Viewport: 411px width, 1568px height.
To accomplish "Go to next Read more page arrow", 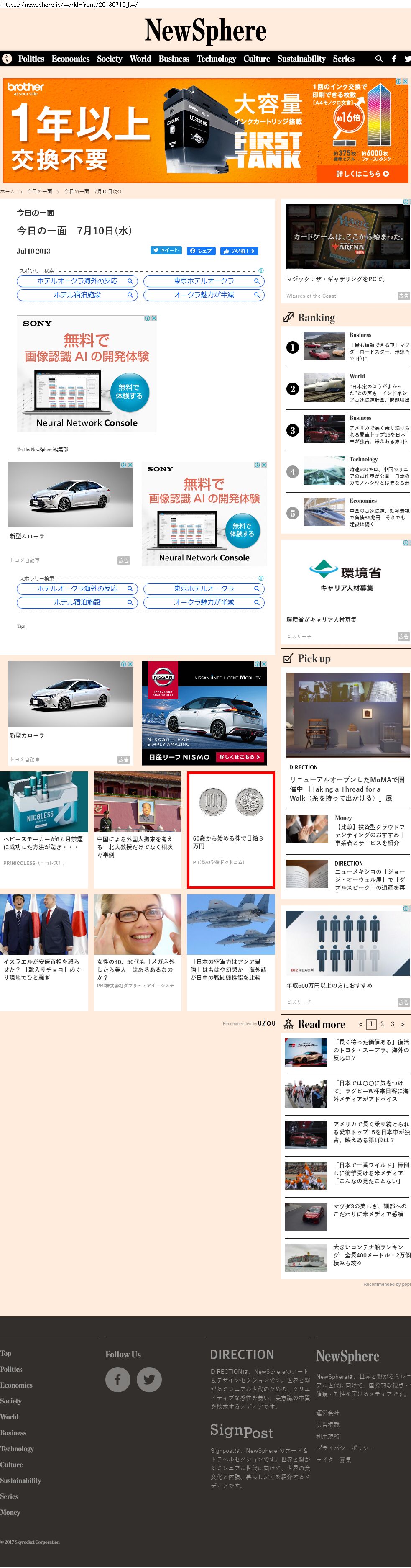I will 403,1024.
